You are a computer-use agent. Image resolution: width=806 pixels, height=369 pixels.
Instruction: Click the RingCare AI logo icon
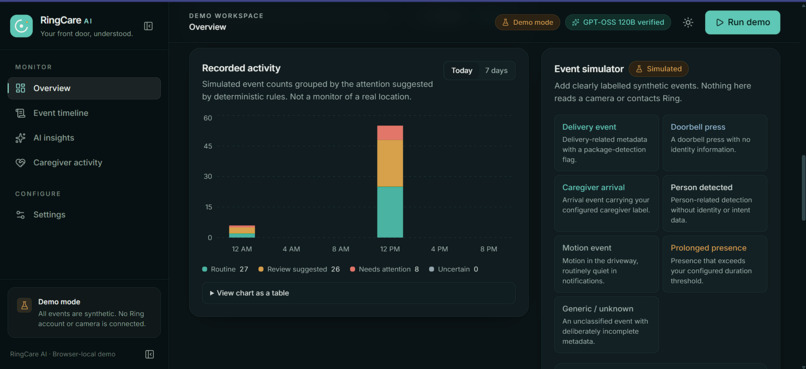coord(21,26)
